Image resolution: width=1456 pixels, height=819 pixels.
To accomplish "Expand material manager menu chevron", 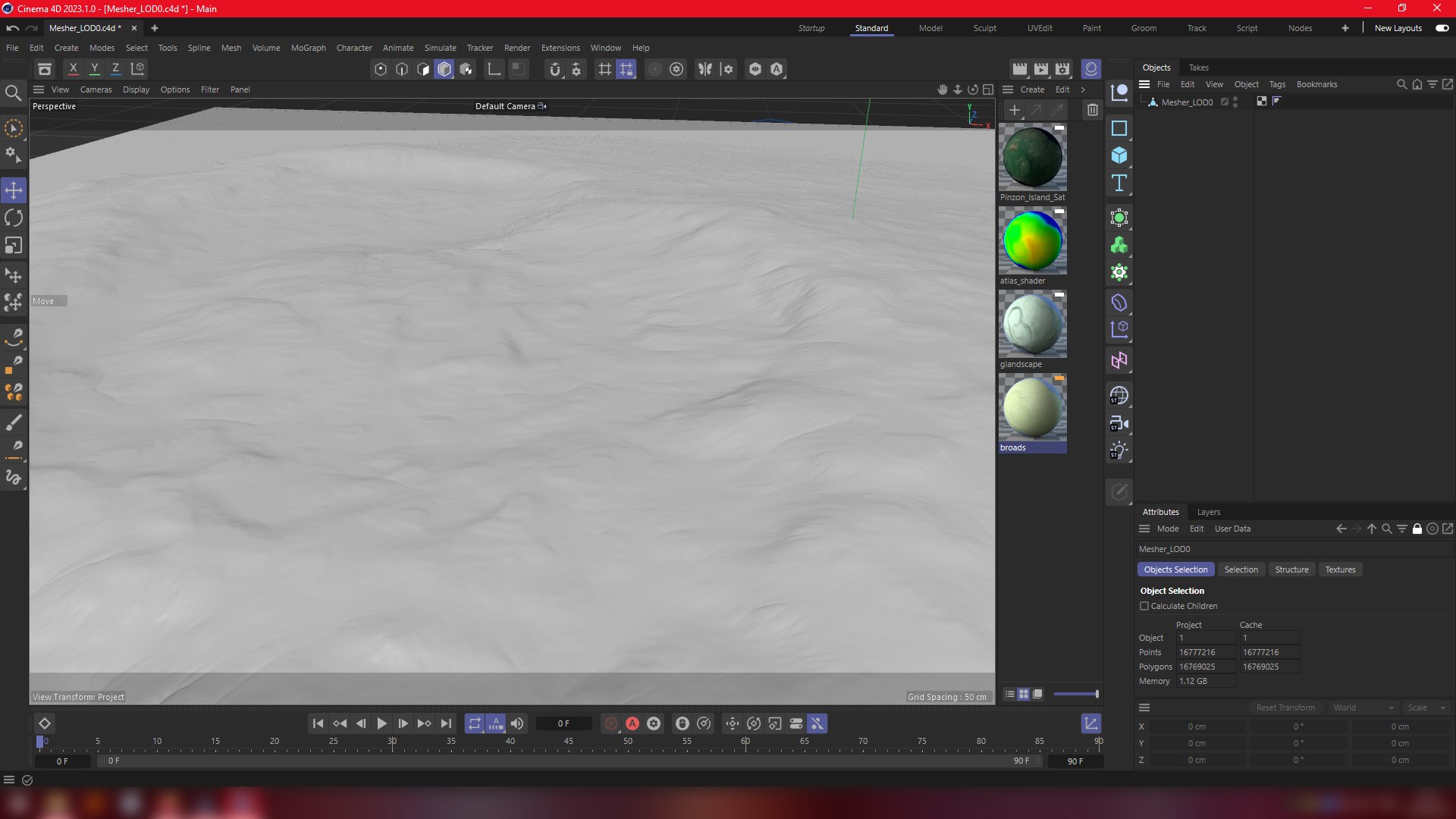I will 1083,89.
